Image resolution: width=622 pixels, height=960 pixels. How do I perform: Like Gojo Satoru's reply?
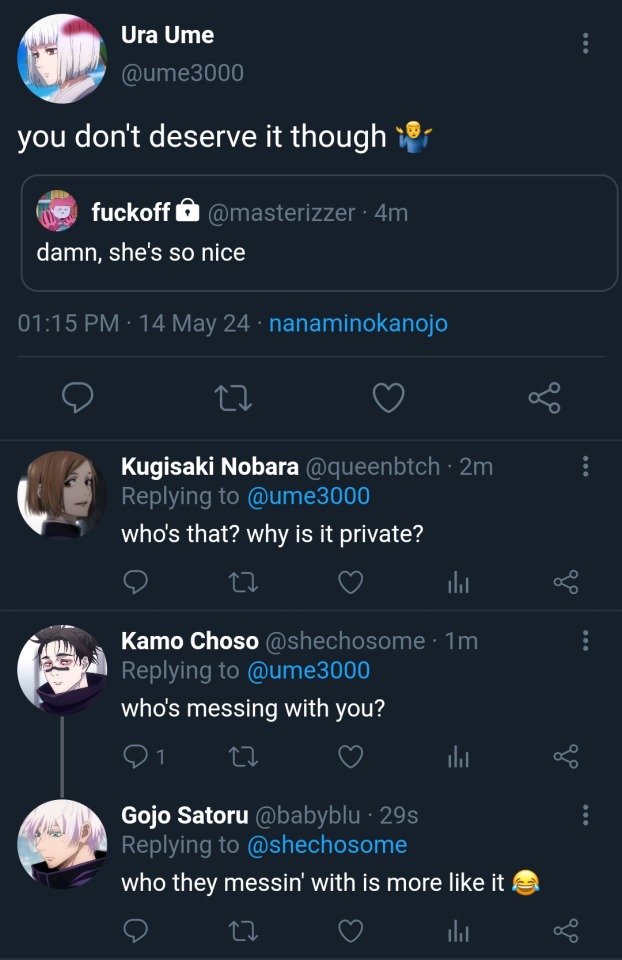click(350, 932)
